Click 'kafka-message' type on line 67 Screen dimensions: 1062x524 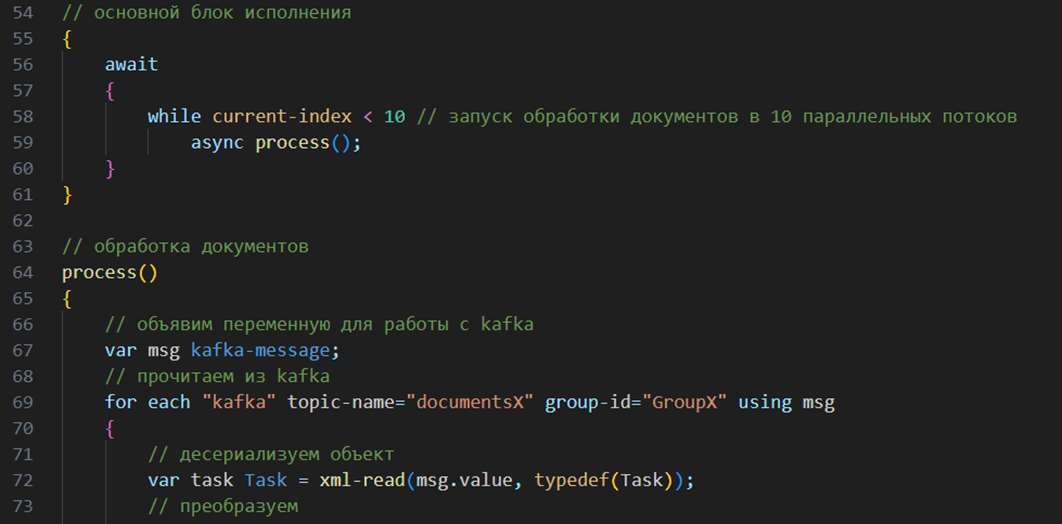click(260, 351)
